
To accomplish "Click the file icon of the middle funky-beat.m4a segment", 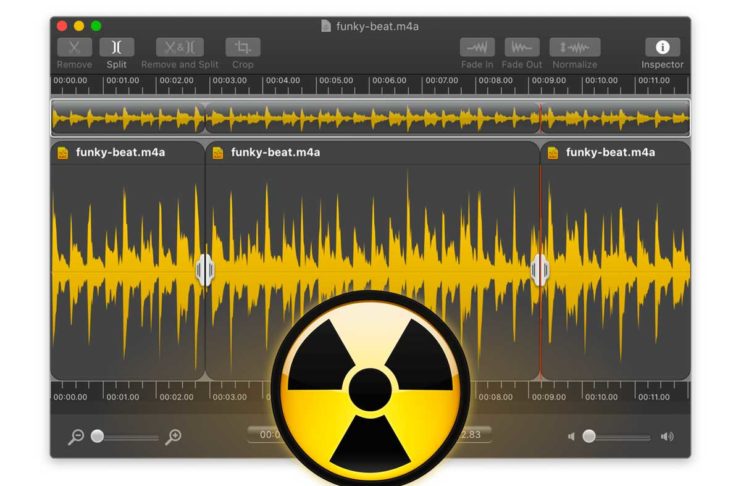I will pos(218,153).
